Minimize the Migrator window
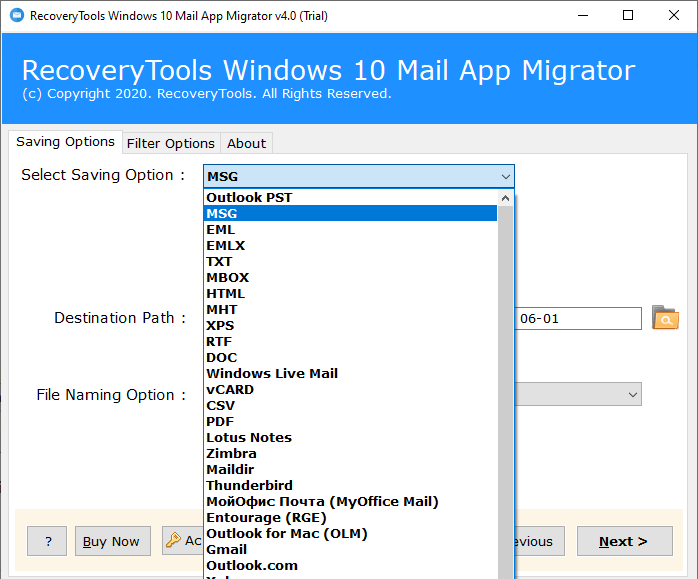 click(x=583, y=16)
